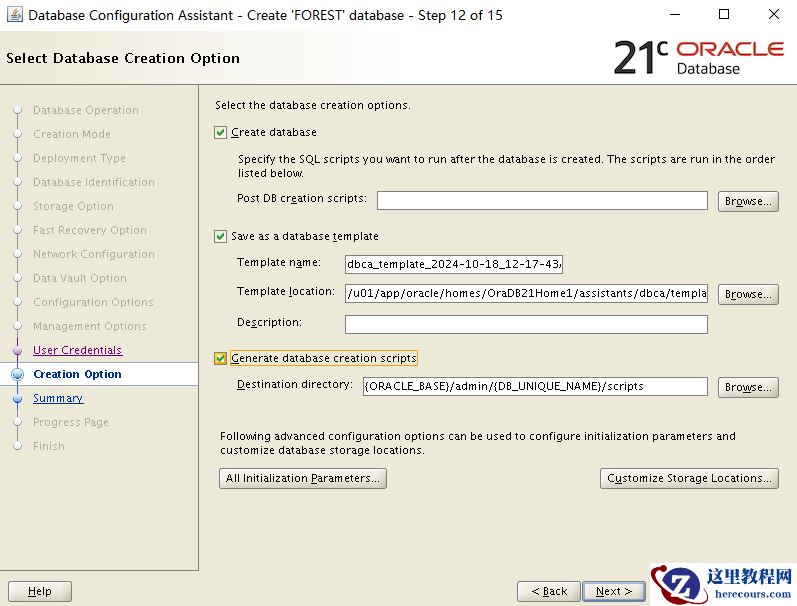Viewport: 797px width, 606px height.
Task: Select the Creation Option step
Action: point(77,374)
